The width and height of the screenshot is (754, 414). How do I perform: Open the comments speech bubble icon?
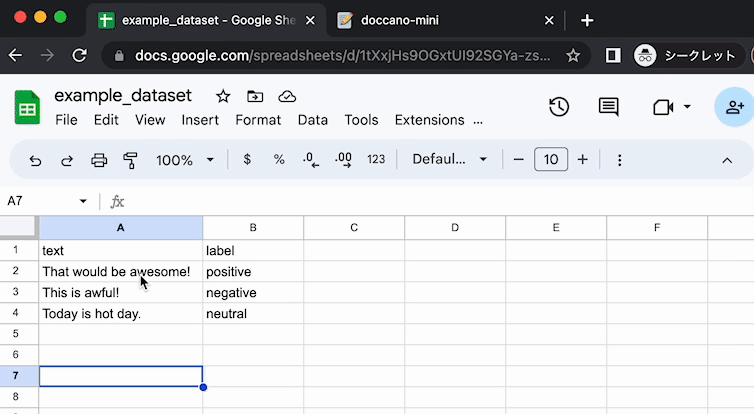point(609,107)
